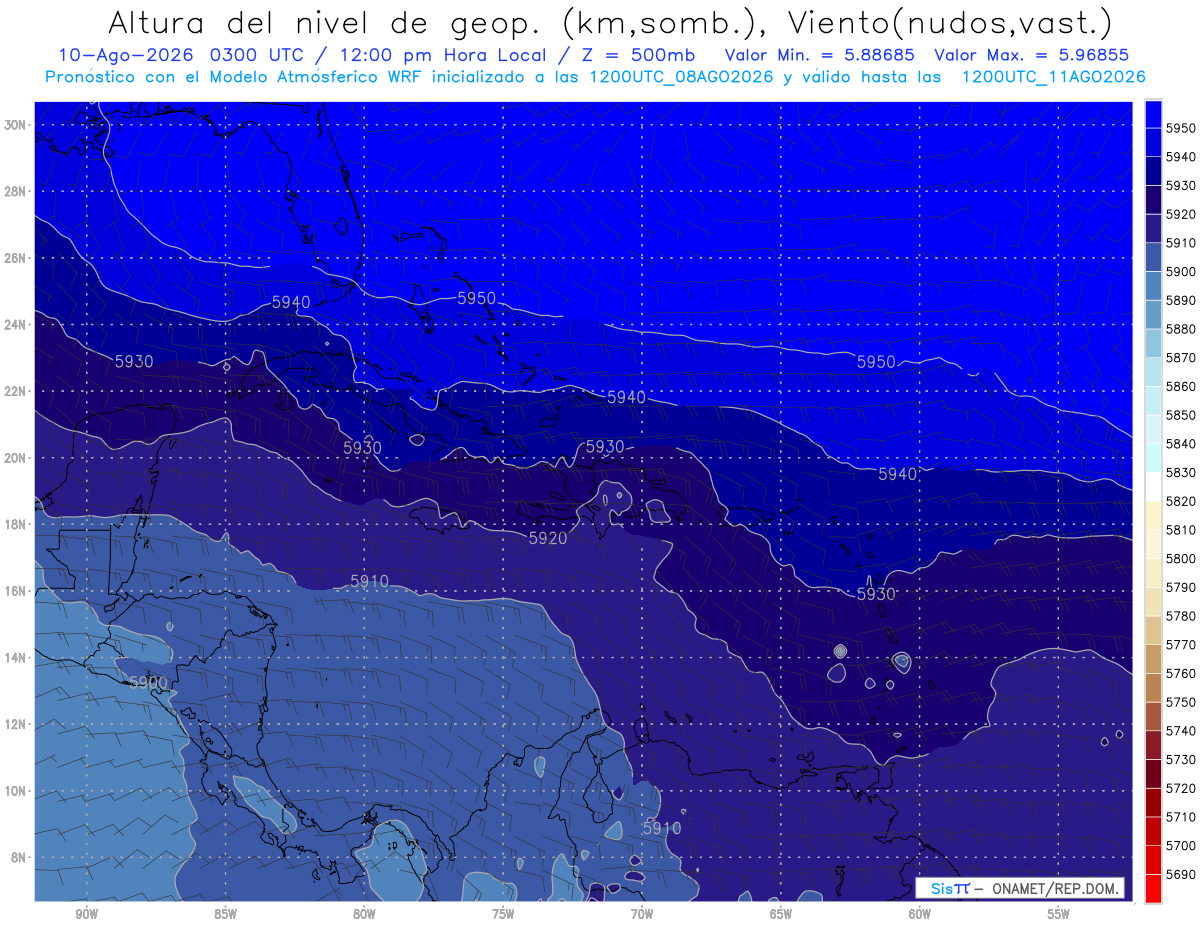Pick the tan legend swatch between 5770 and 5780
Image resolution: width=1200 pixels, height=927 pixels.
[x=1153, y=630]
